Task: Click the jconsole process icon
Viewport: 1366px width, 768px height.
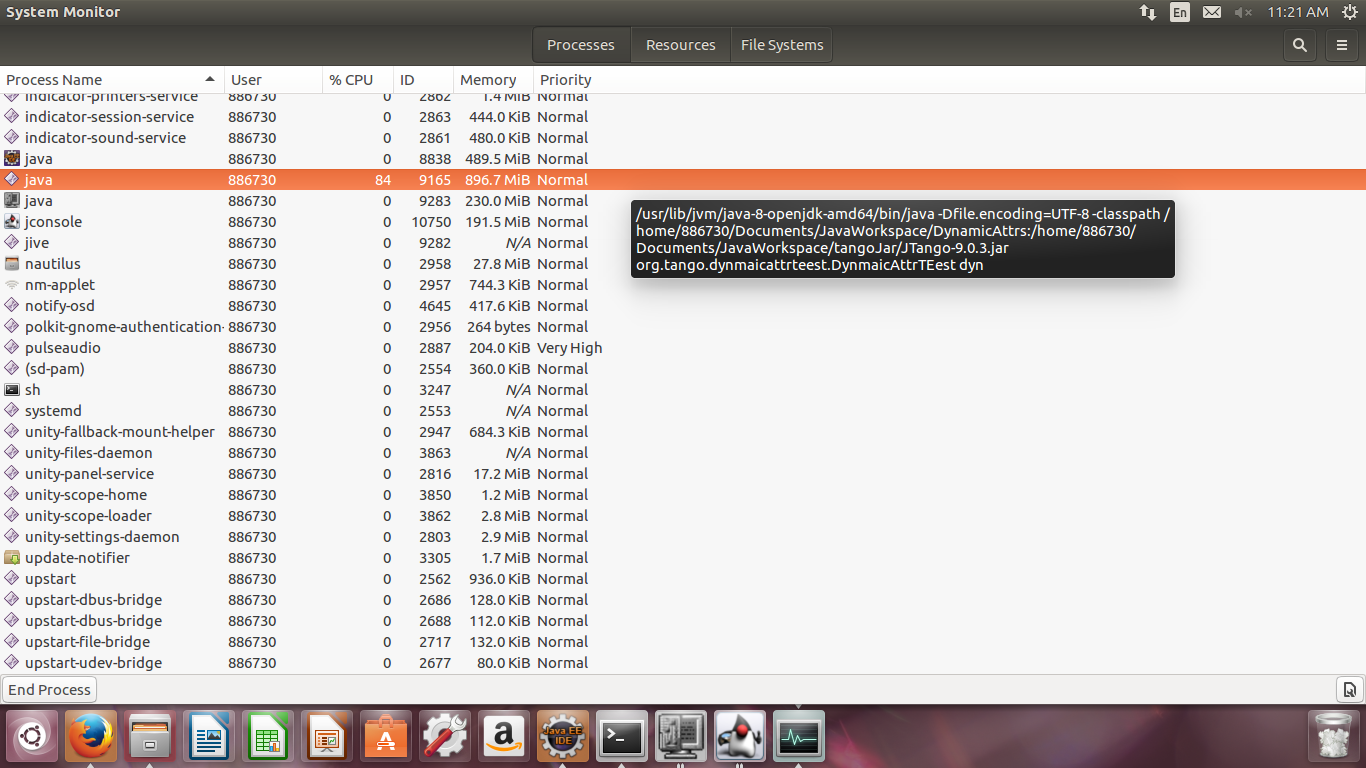Action: [x=12, y=222]
